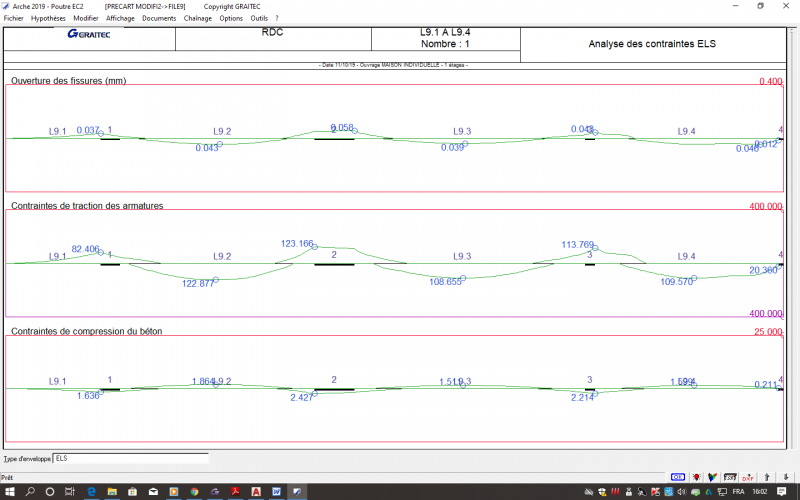Image resolution: width=800 pixels, height=500 pixels.
Task: Open Microsoft Store from taskbar
Action: point(133,492)
